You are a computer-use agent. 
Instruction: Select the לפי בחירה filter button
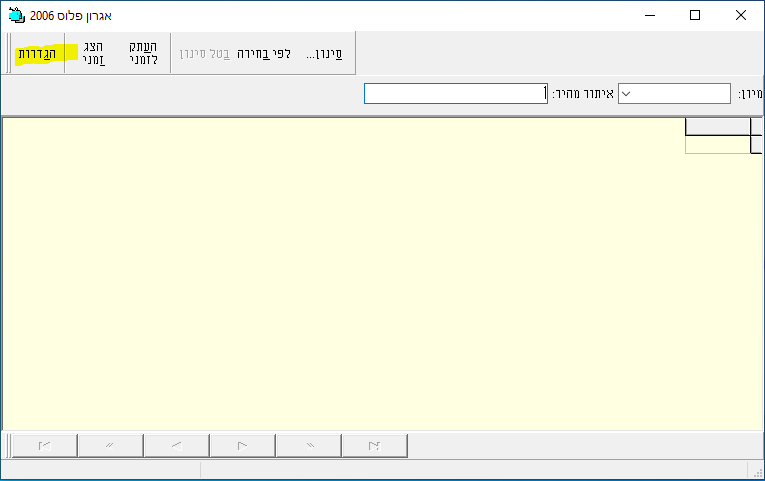[x=264, y=54]
